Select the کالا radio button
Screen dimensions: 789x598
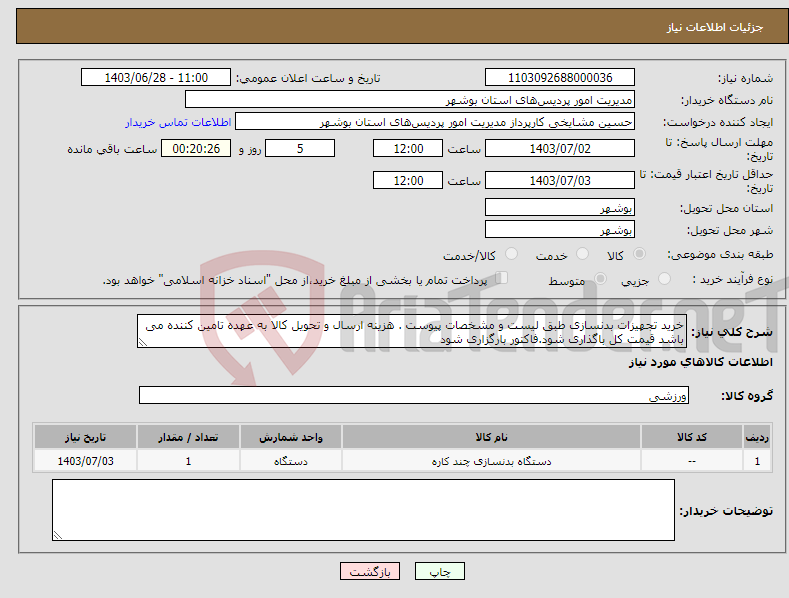(639, 254)
